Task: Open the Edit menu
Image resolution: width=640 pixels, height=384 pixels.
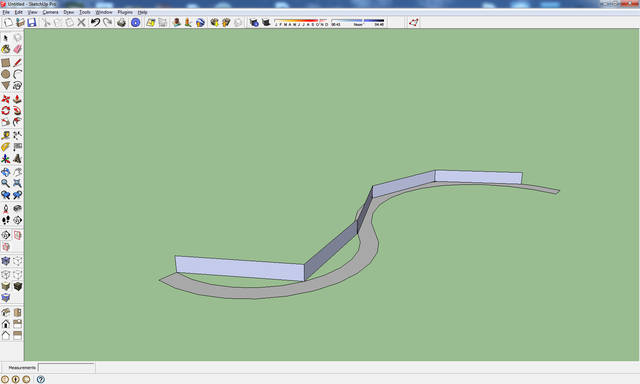Action: (18, 12)
